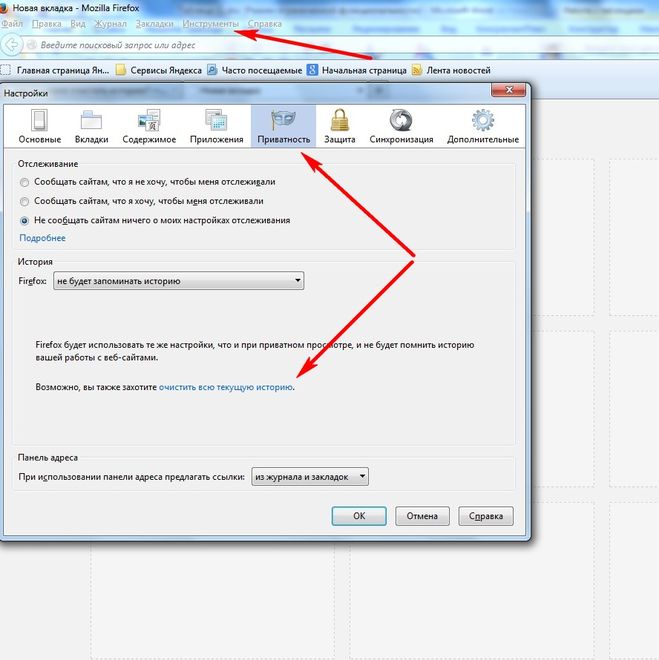Open the Содержимое settings tab

(x=149, y=126)
